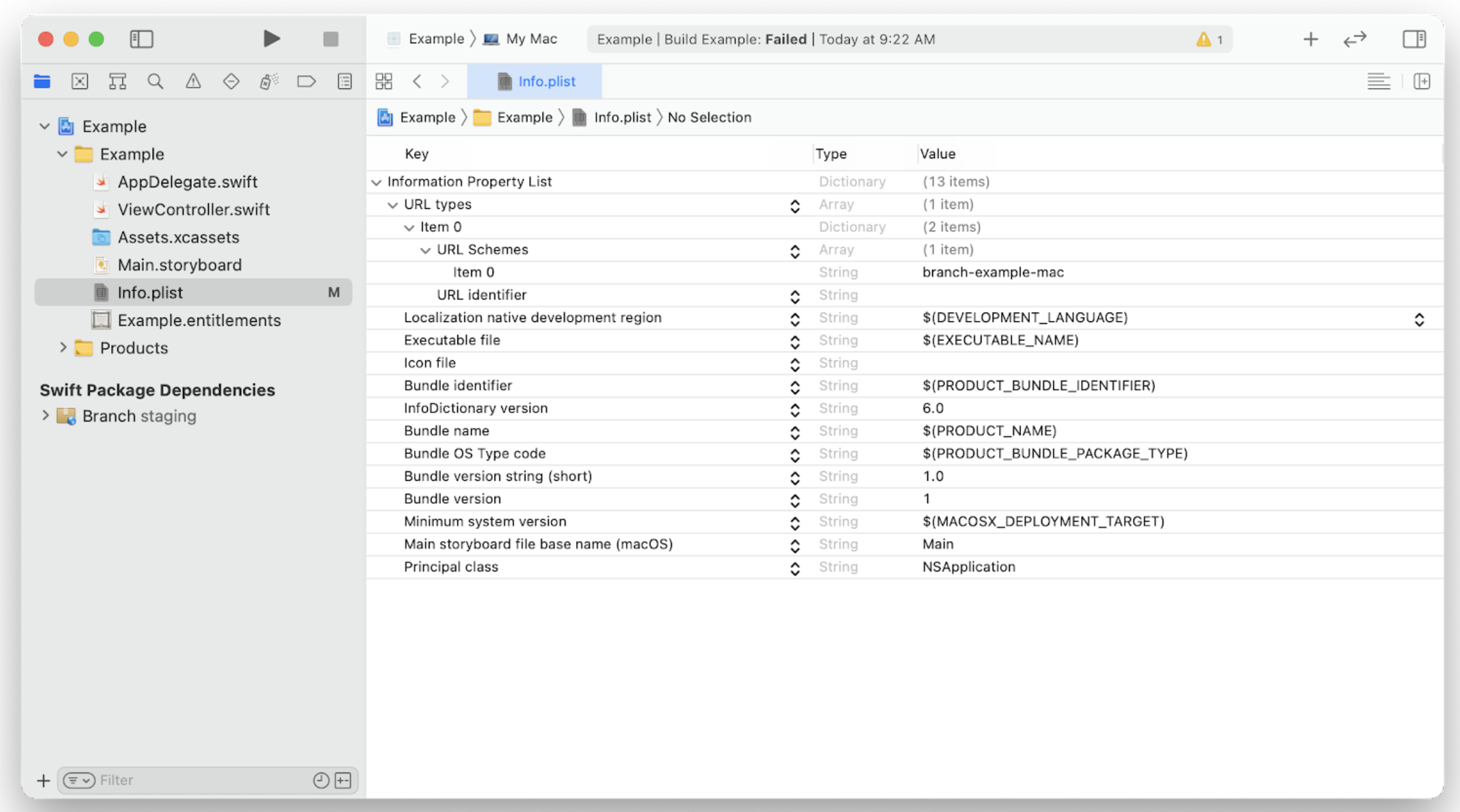
Task: Open key picker for Bundle identifier
Action: [x=795, y=387]
